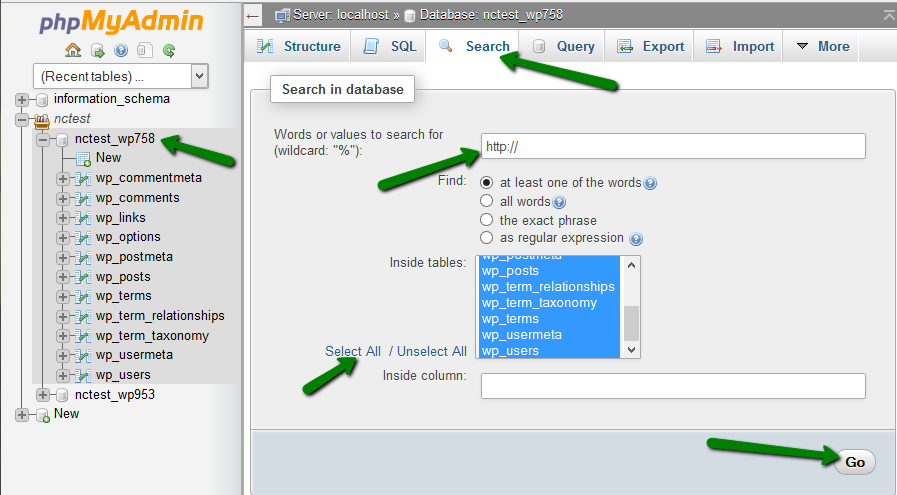Click the phpMyAdmin home icon
The height and width of the screenshot is (495, 897).
[x=73, y=50]
